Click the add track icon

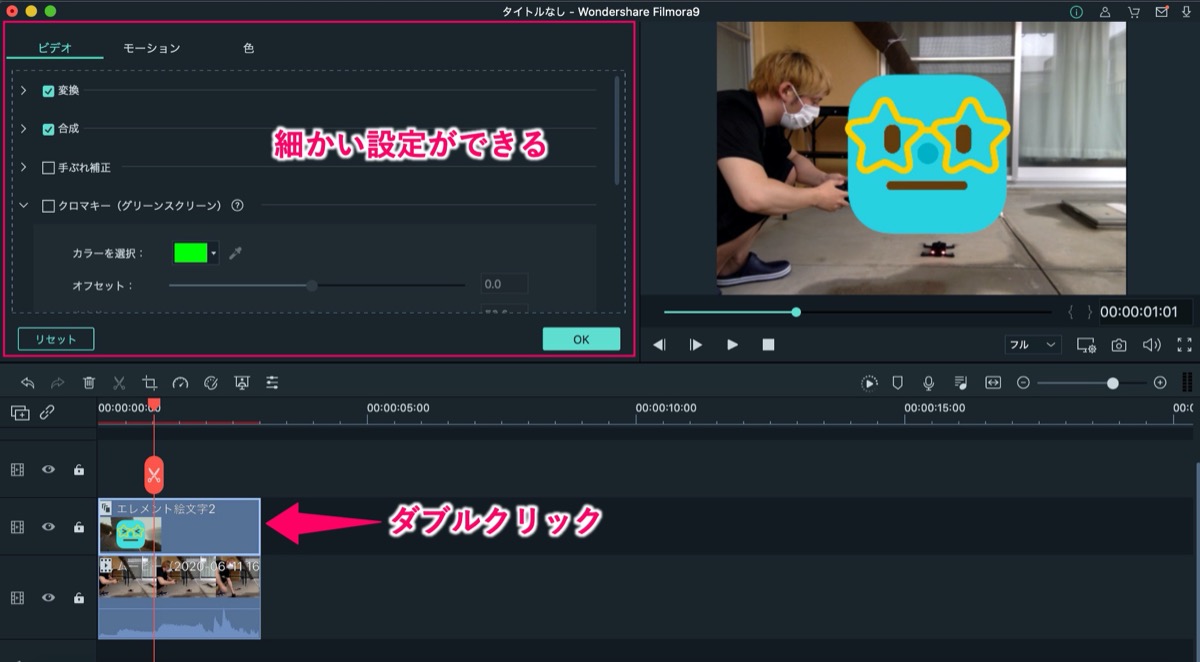[20, 412]
